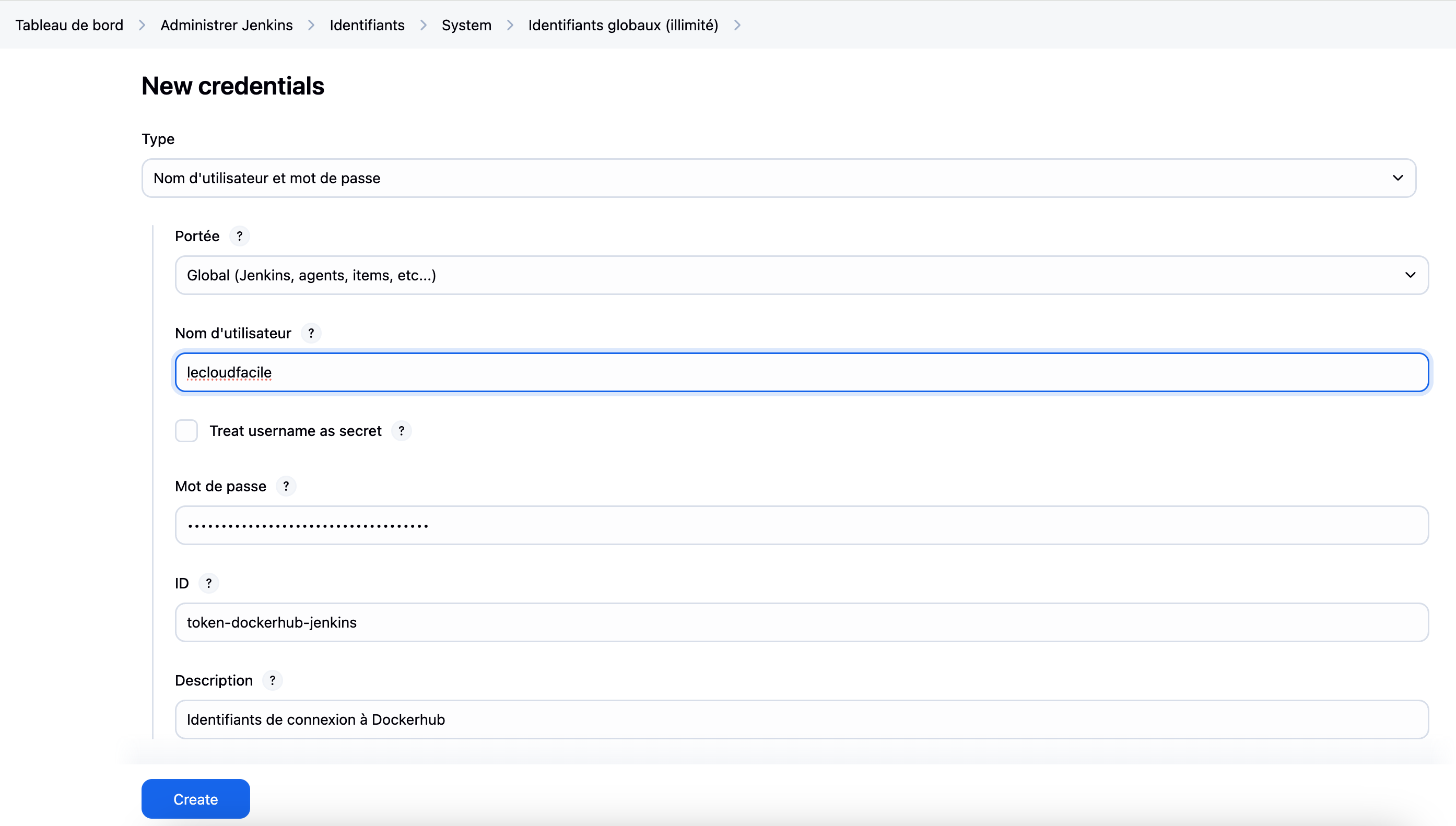This screenshot has height=826, width=1456.
Task: Open the Identifiants breadcrumb link
Action: (367, 26)
